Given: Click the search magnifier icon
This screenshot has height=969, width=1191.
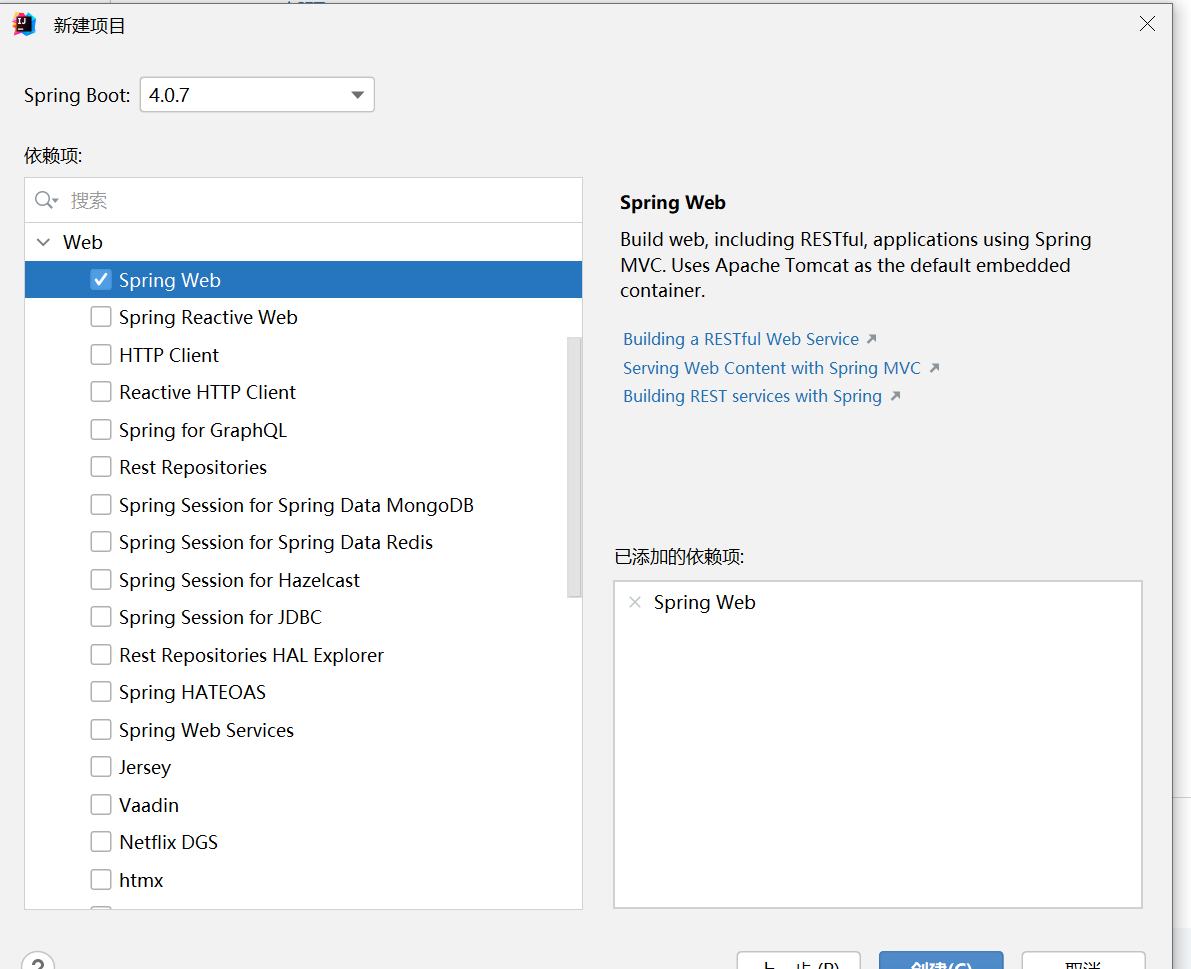Looking at the screenshot, I should [x=46, y=200].
